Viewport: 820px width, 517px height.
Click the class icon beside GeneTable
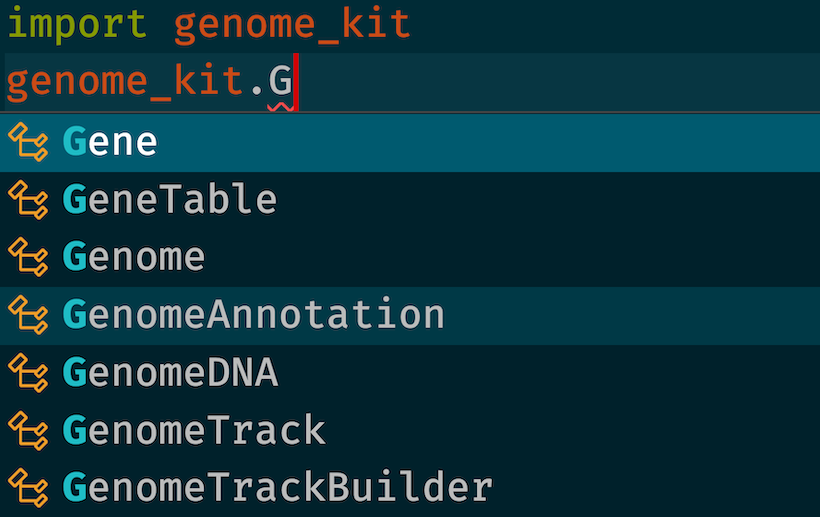coord(28,199)
